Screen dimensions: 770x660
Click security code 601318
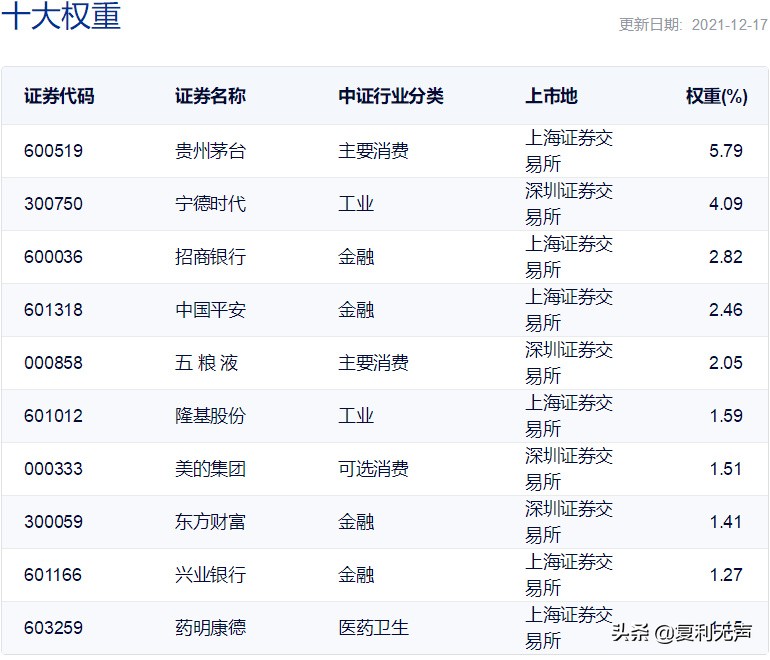(54, 310)
